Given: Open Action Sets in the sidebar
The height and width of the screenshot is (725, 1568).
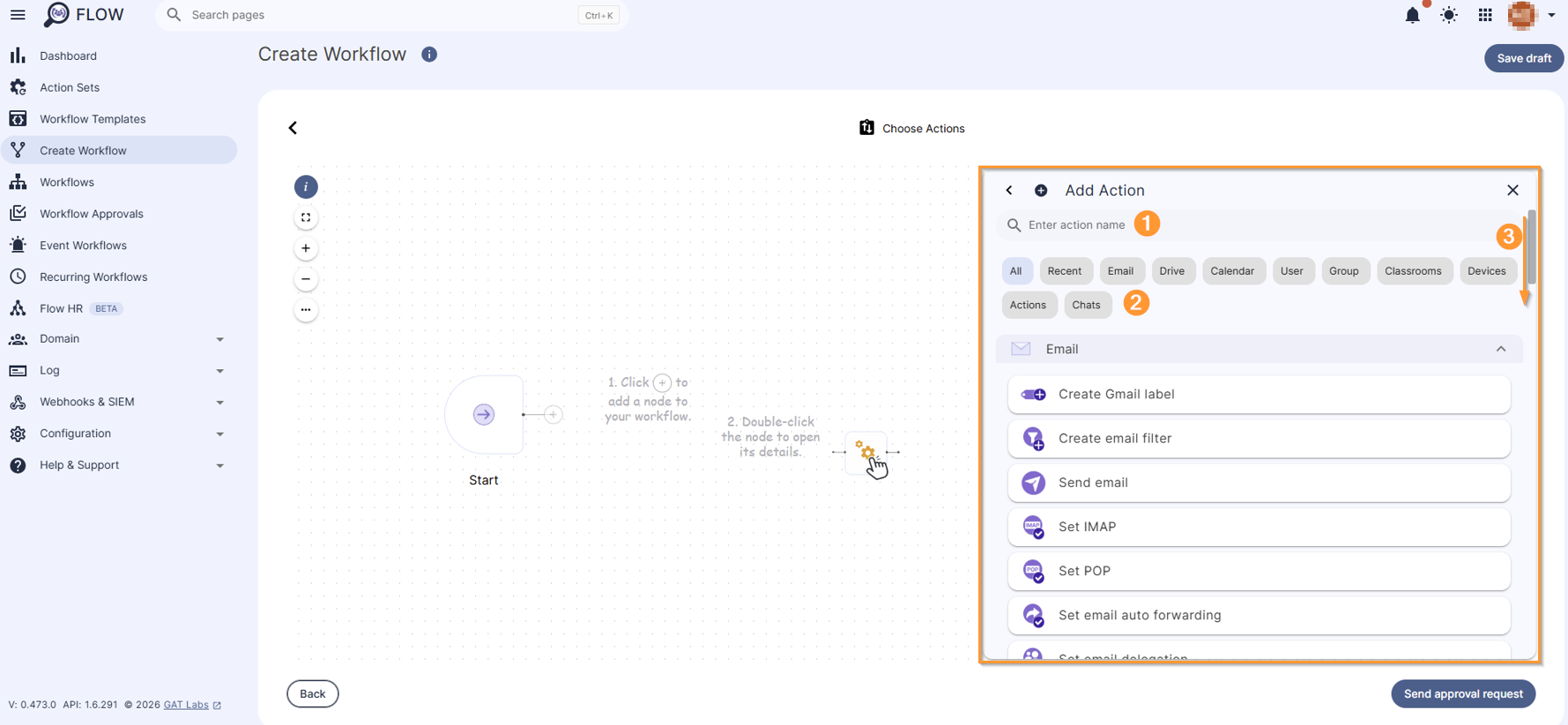Looking at the screenshot, I should click(x=119, y=87).
